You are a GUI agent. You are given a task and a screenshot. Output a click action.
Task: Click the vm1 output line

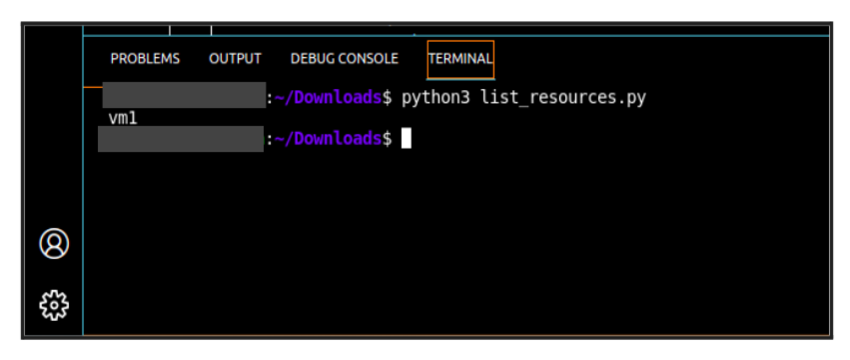(123, 118)
